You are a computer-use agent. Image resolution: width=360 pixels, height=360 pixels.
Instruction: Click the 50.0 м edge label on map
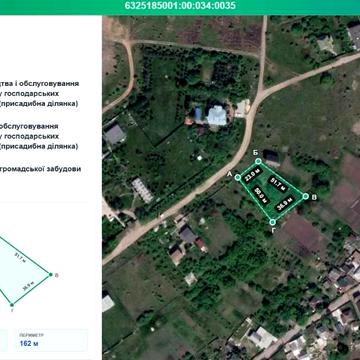[x=261, y=195]
